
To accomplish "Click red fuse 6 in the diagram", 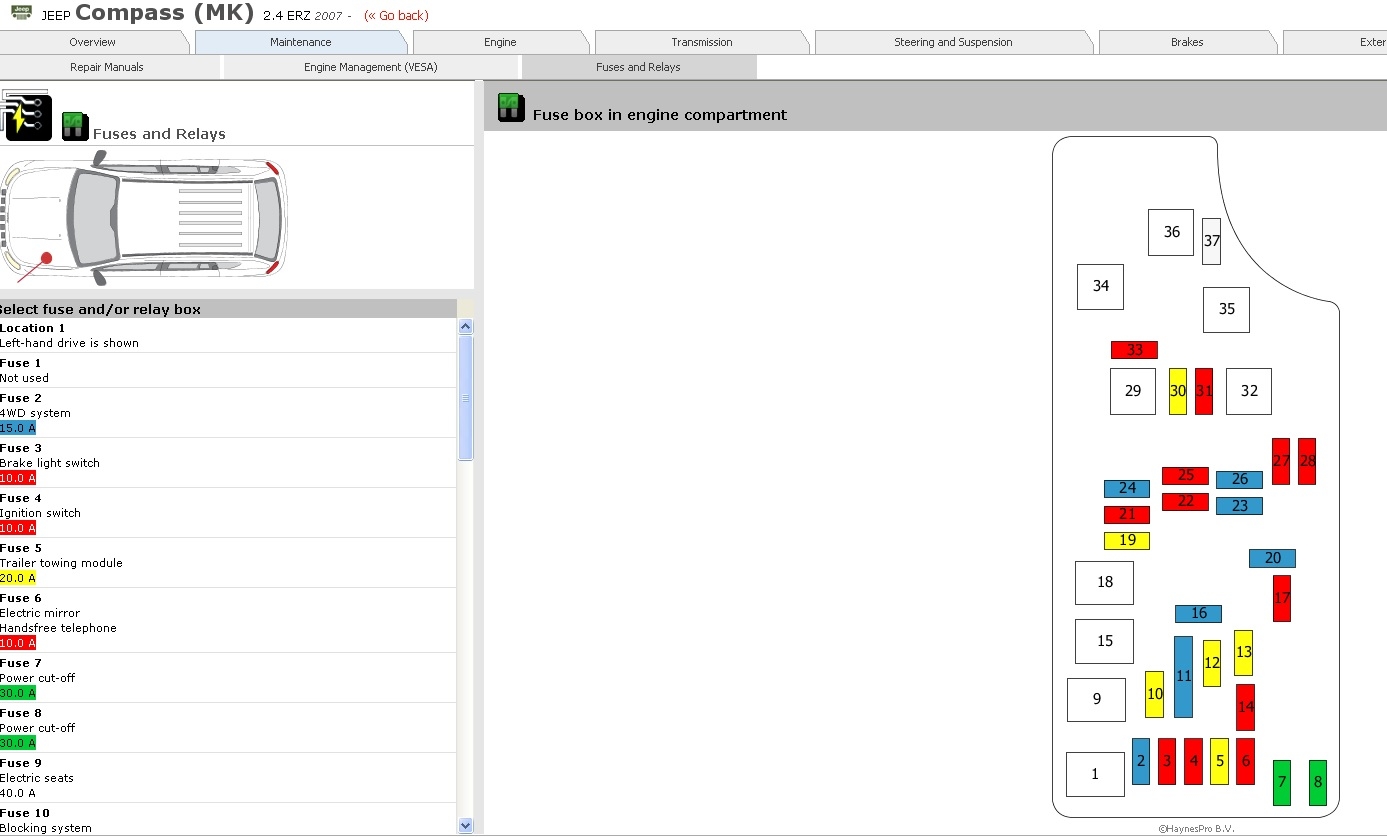I will [x=1245, y=761].
